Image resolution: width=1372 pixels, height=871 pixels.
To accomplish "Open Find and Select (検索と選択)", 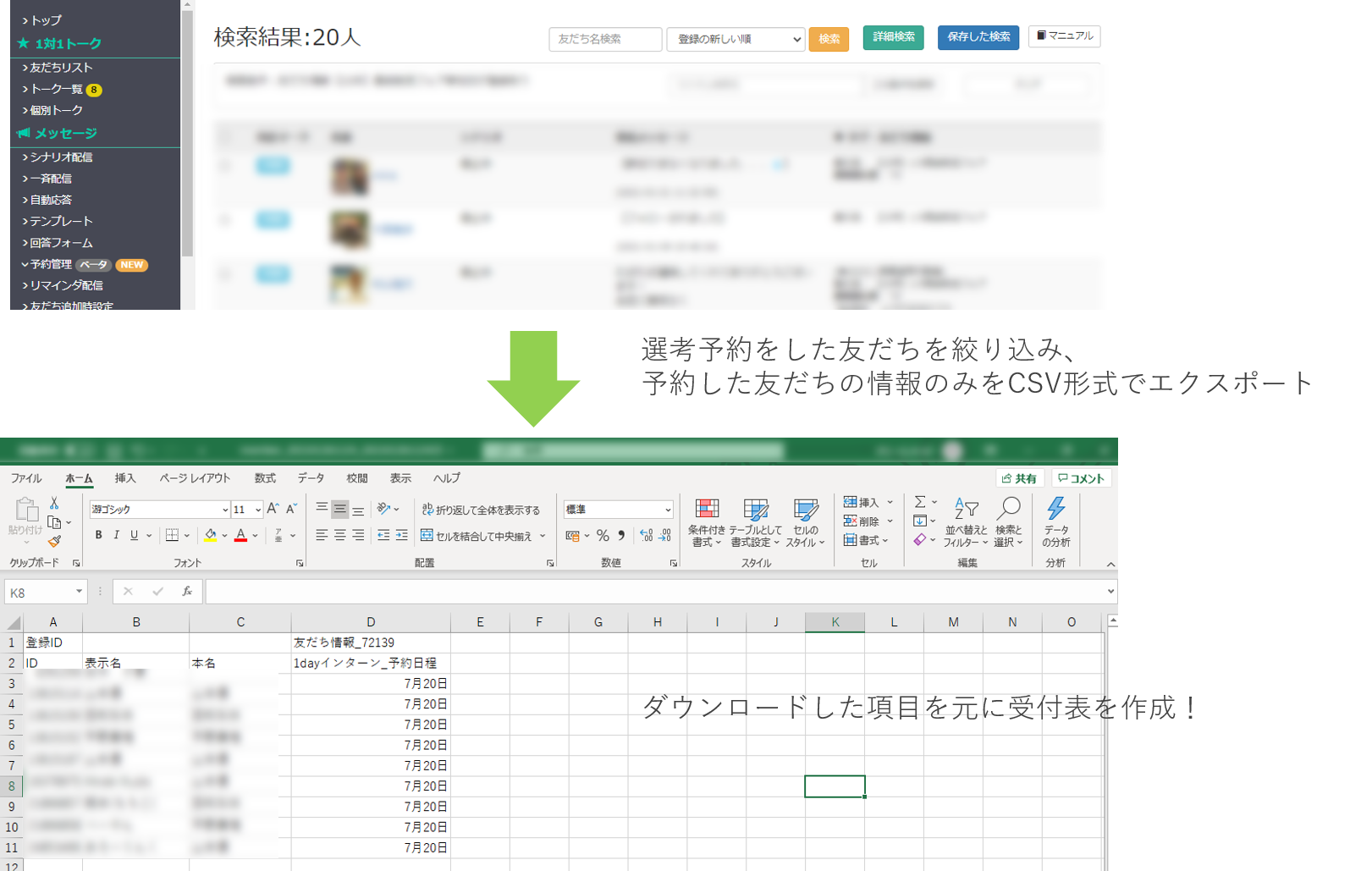I will [x=1008, y=522].
